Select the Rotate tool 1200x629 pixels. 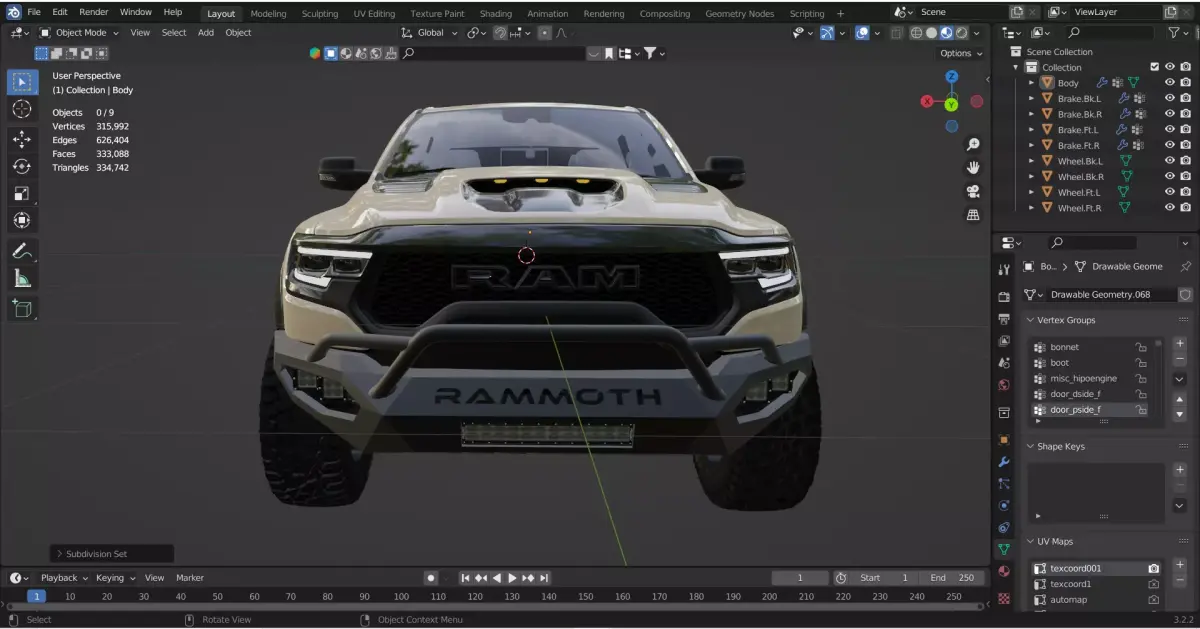(x=22, y=166)
